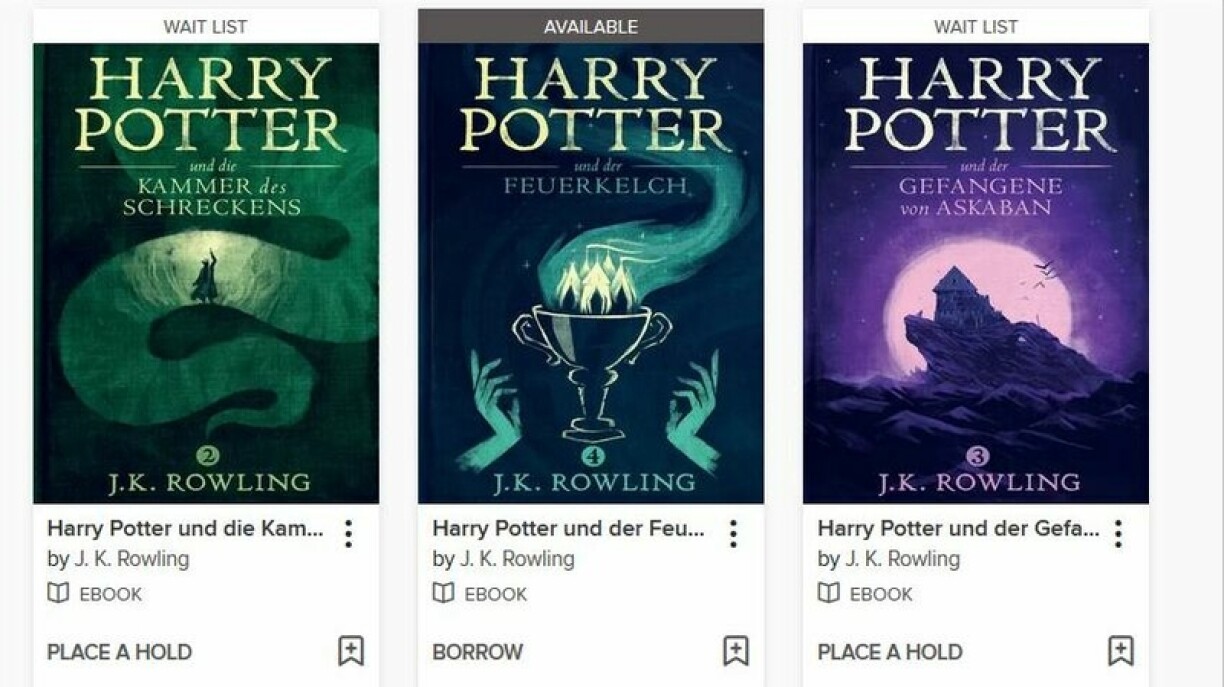Place a hold on Kammer des Schreckens
Image resolution: width=1224 pixels, height=687 pixels.
point(119,652)
